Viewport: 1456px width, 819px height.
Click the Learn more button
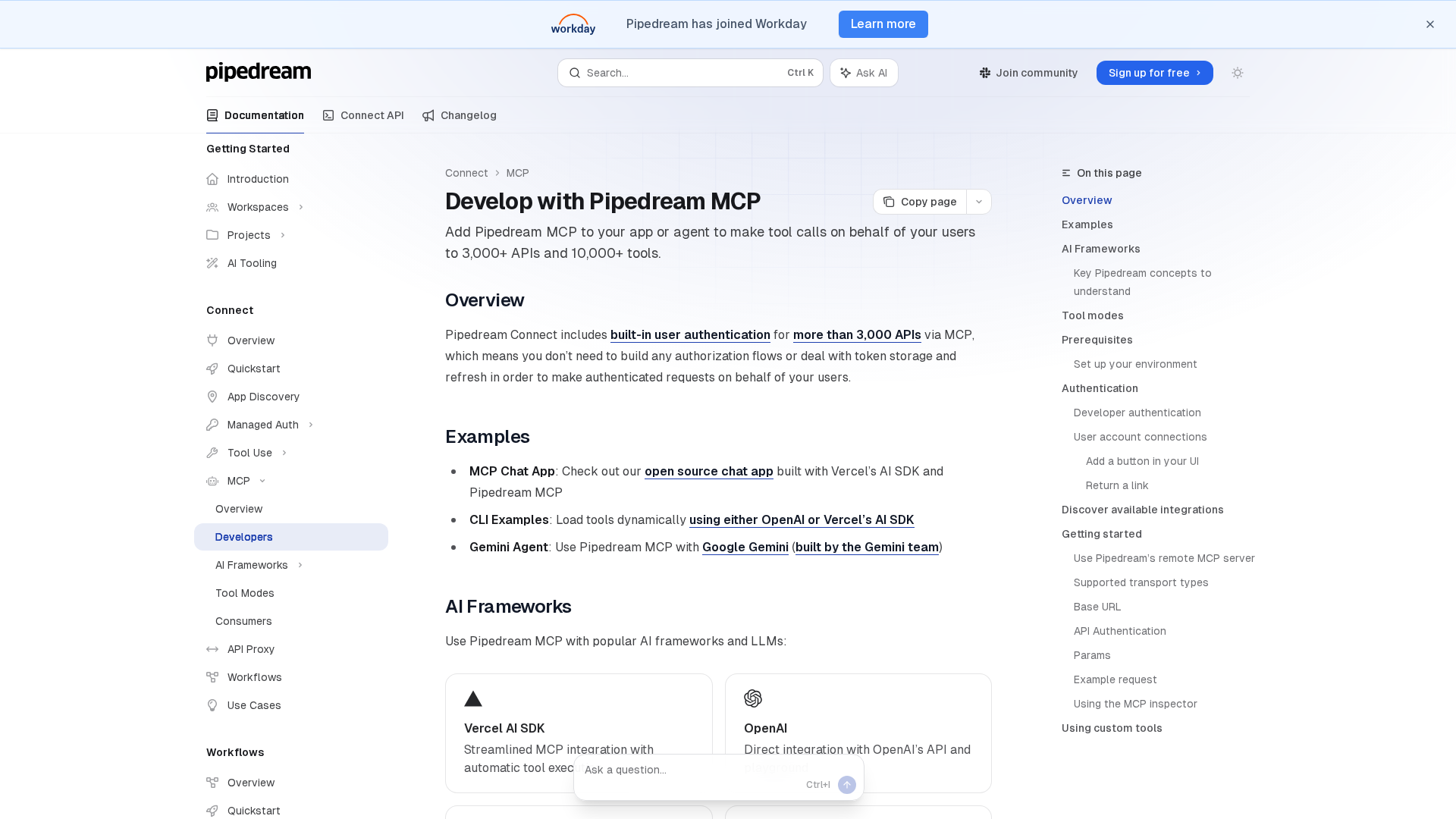coord(883,24)
